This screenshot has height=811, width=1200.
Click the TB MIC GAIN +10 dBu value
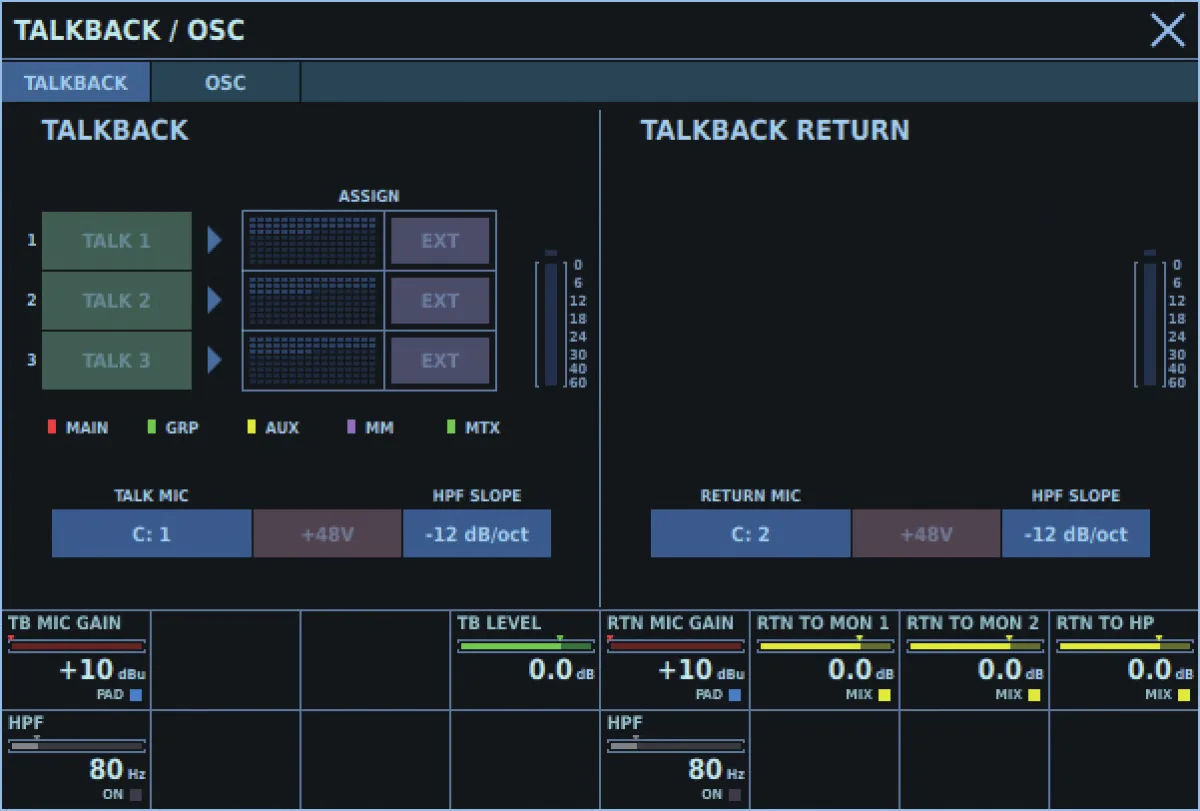coord(102,671)
